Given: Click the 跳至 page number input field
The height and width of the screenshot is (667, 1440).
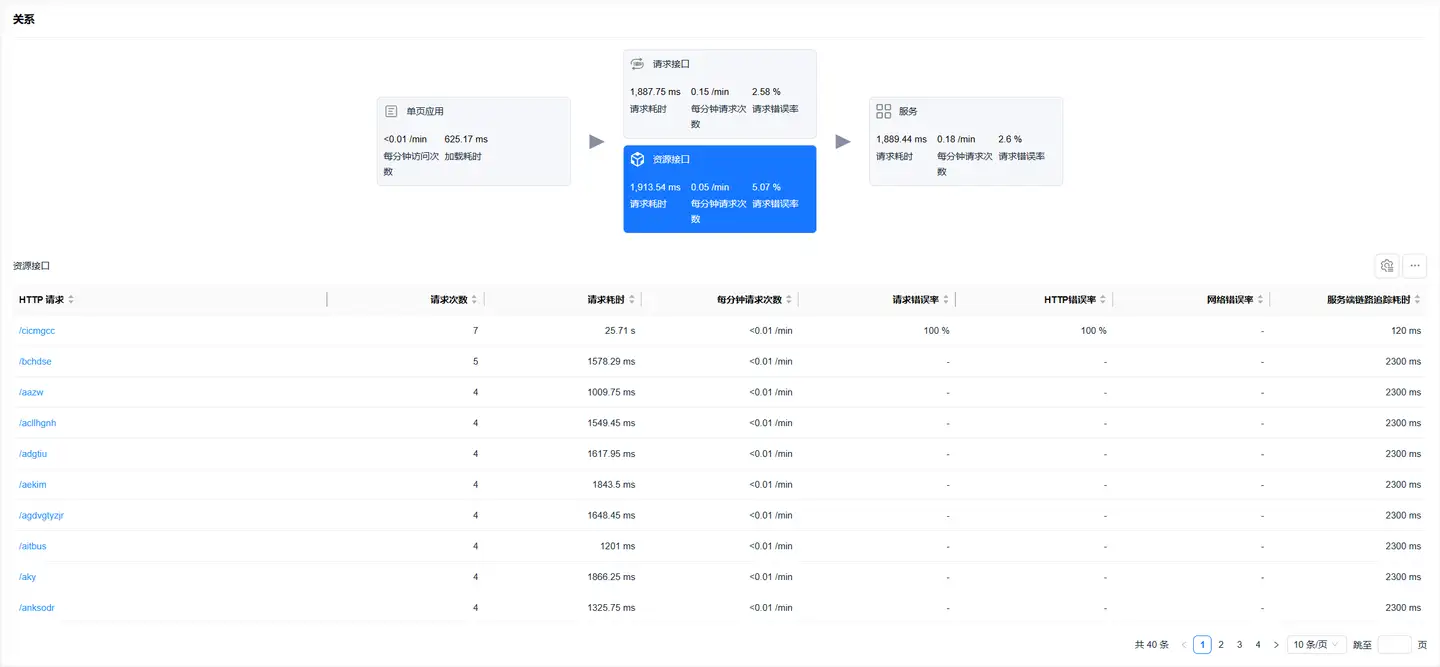Looking at the screenshot, I should coord(1394,645).
